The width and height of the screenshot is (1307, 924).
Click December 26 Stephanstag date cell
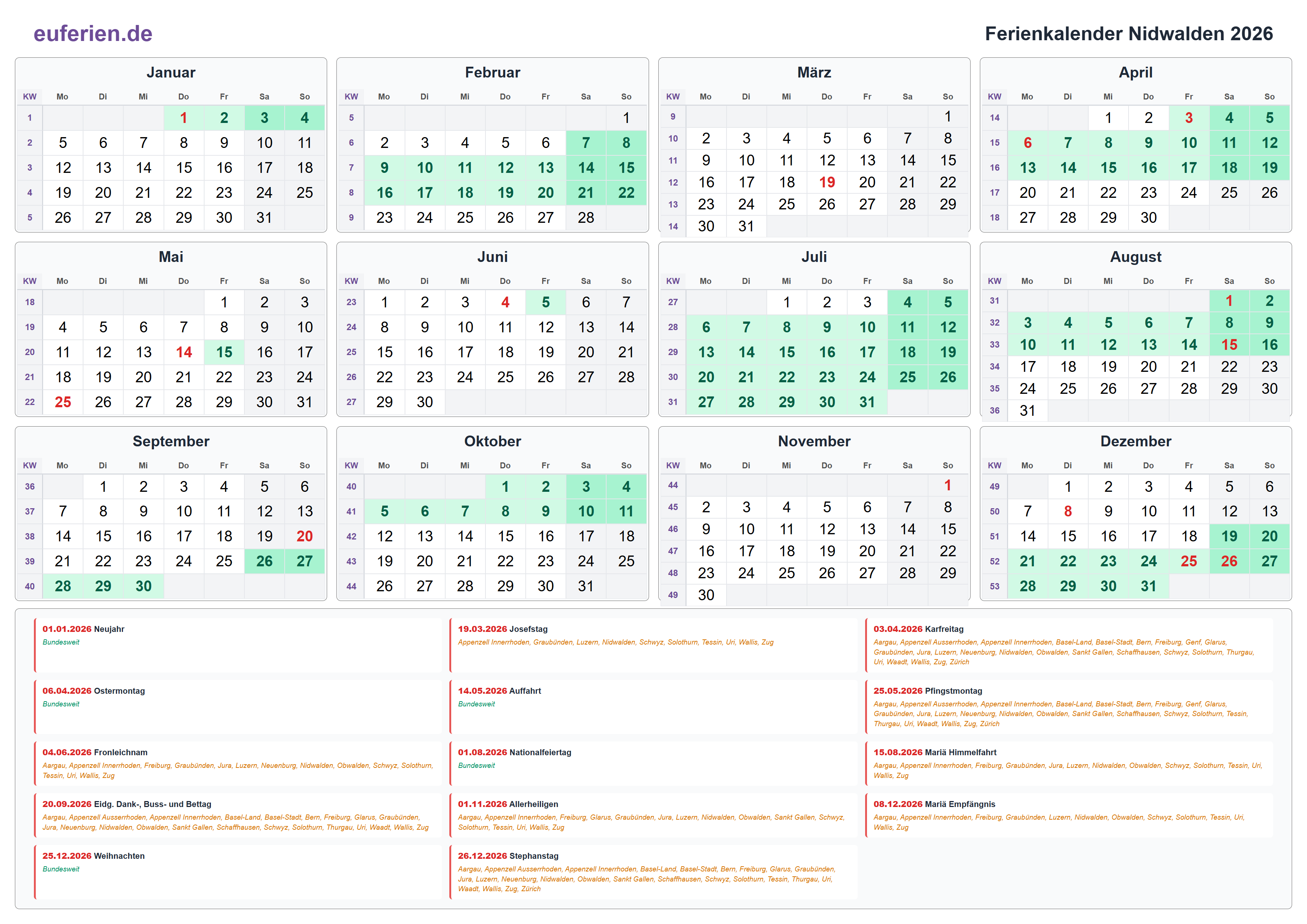pyautogui.click(x=1229, y=561)
